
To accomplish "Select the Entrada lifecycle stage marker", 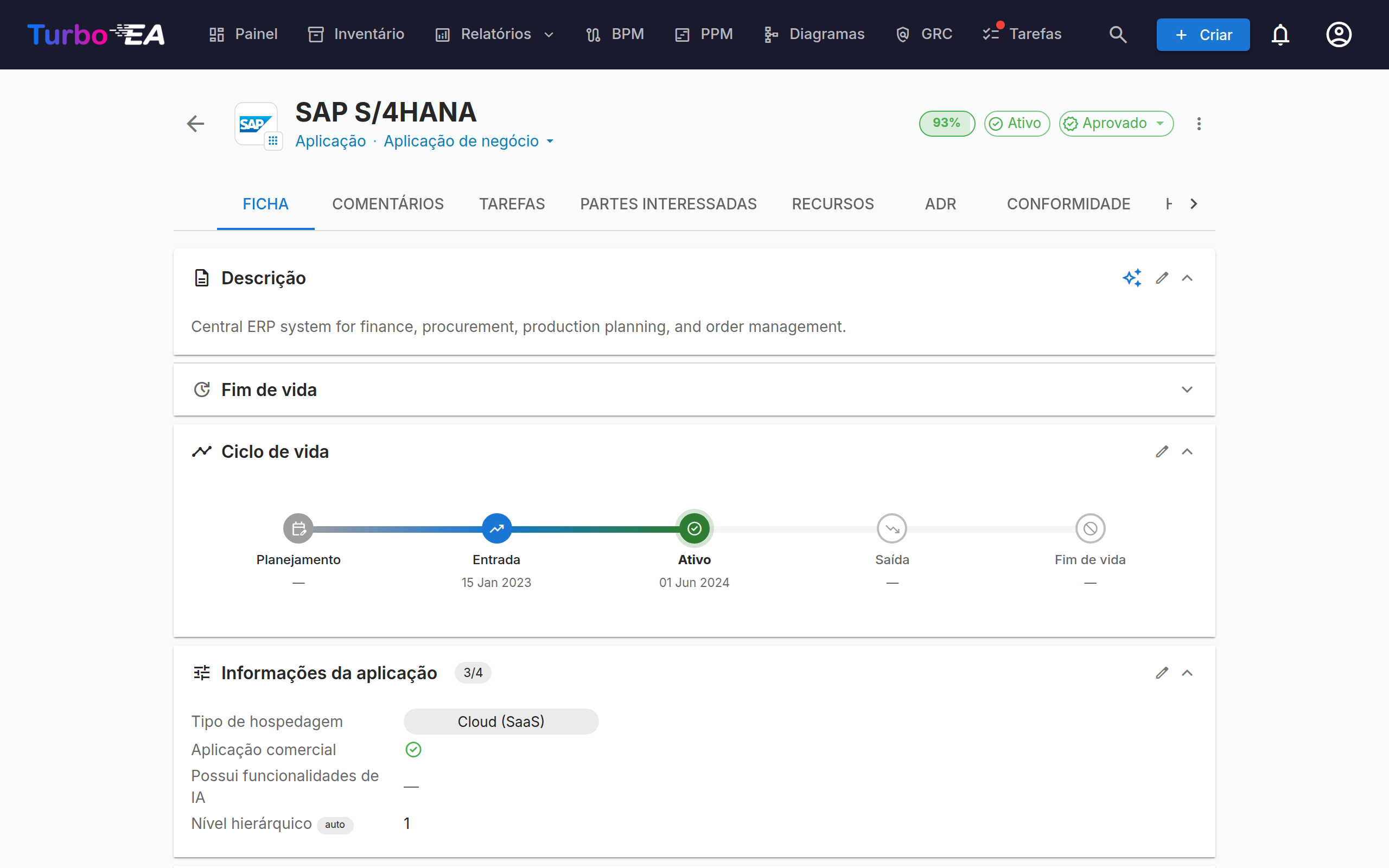I will click(x=496, y=528).
